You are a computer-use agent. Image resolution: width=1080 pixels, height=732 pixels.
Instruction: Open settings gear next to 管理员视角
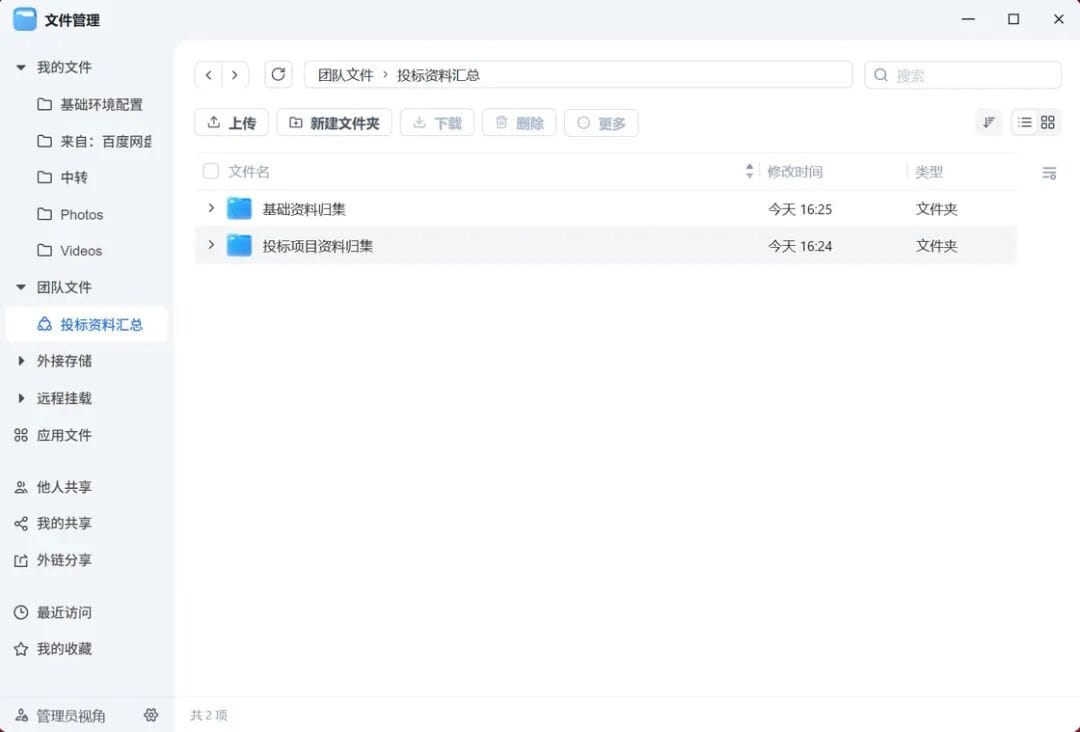point(151,715)
